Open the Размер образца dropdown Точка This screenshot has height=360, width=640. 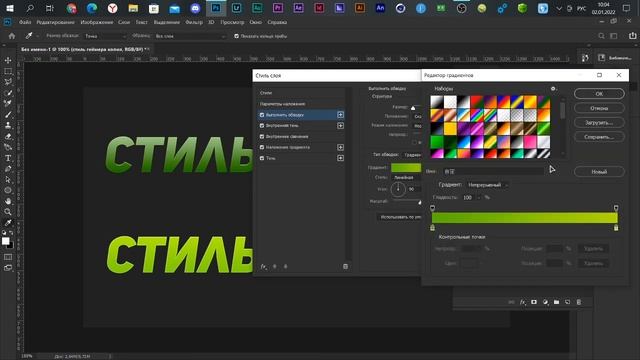coord(106,36)
